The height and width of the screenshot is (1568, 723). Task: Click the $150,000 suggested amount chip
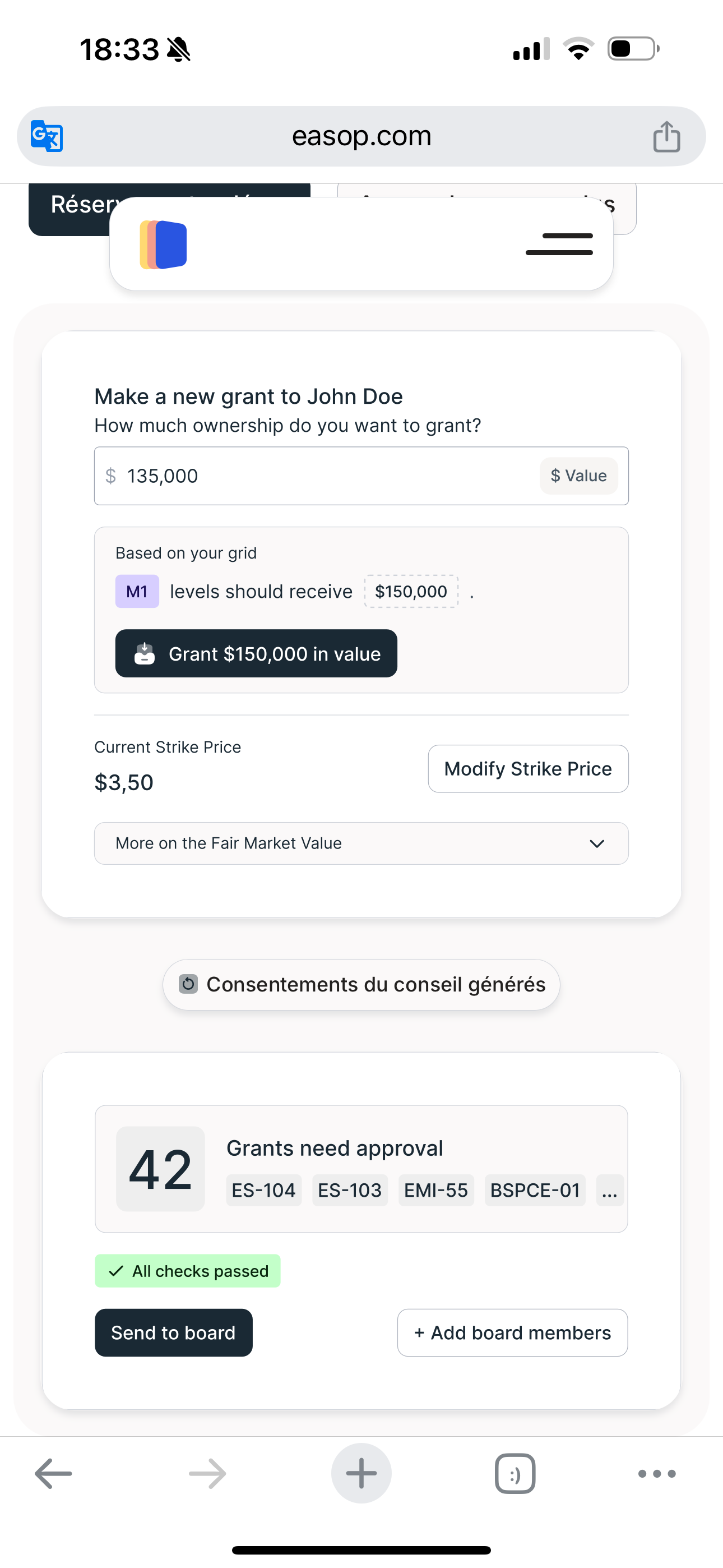coord(411,592)
